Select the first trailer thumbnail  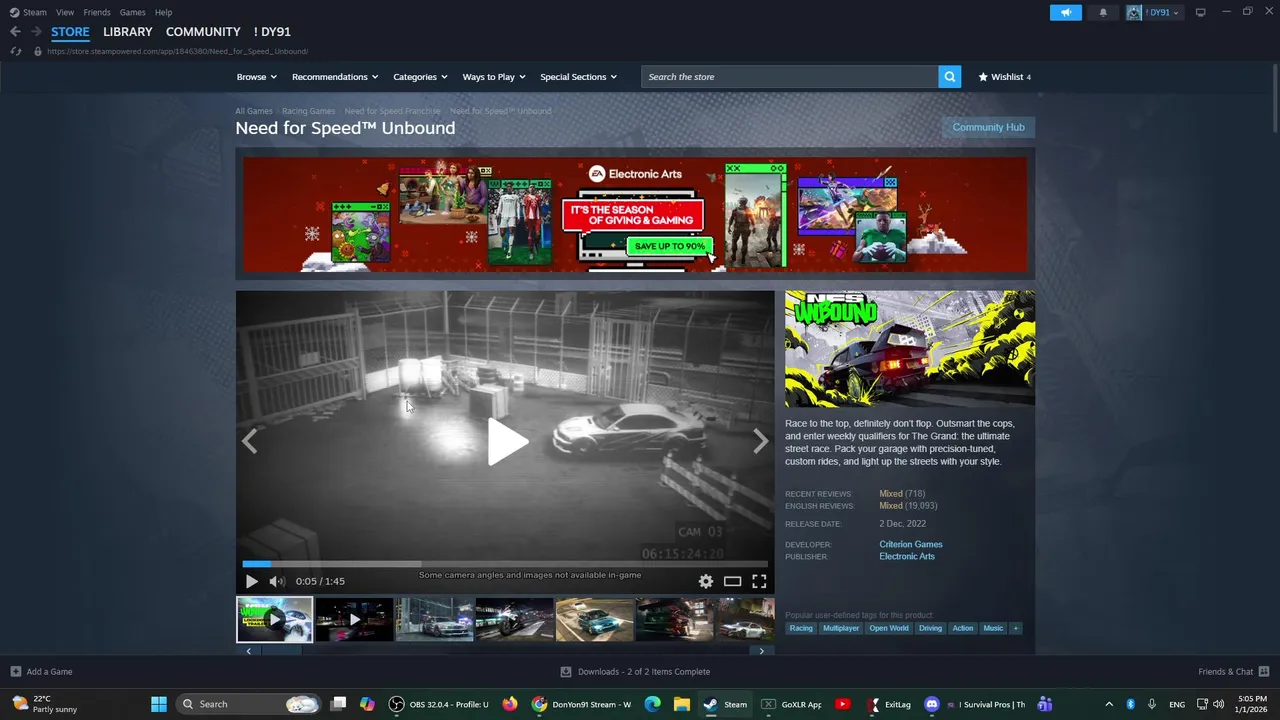click(x=274, y=619)
